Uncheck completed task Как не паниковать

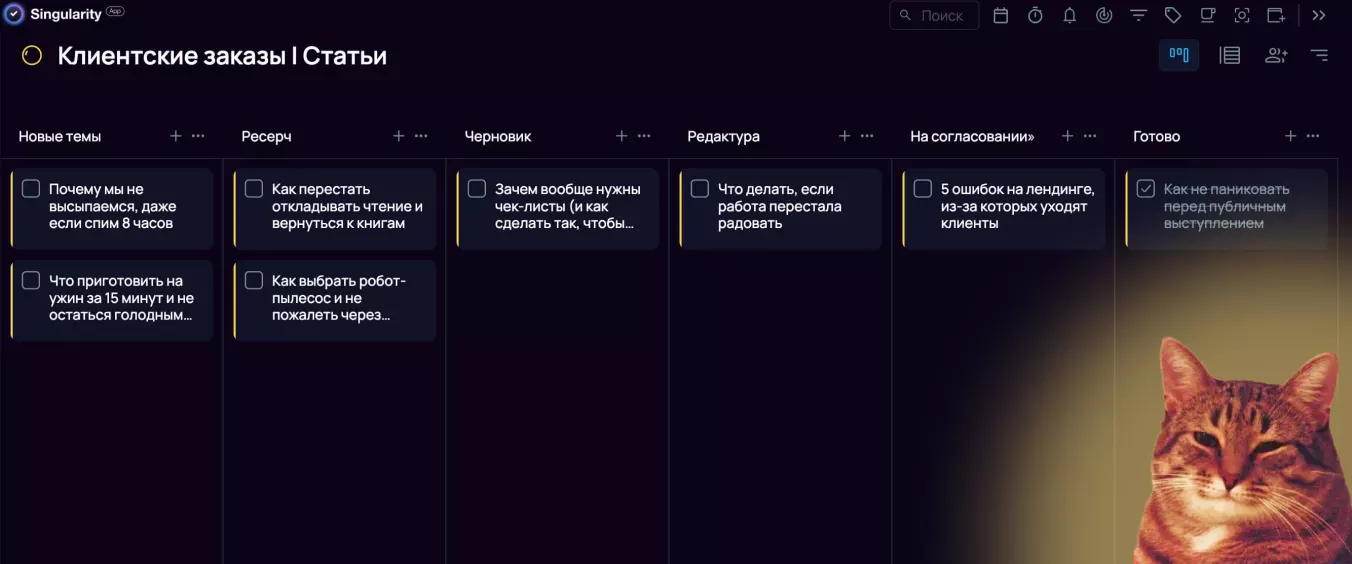tap(1146, 188)
